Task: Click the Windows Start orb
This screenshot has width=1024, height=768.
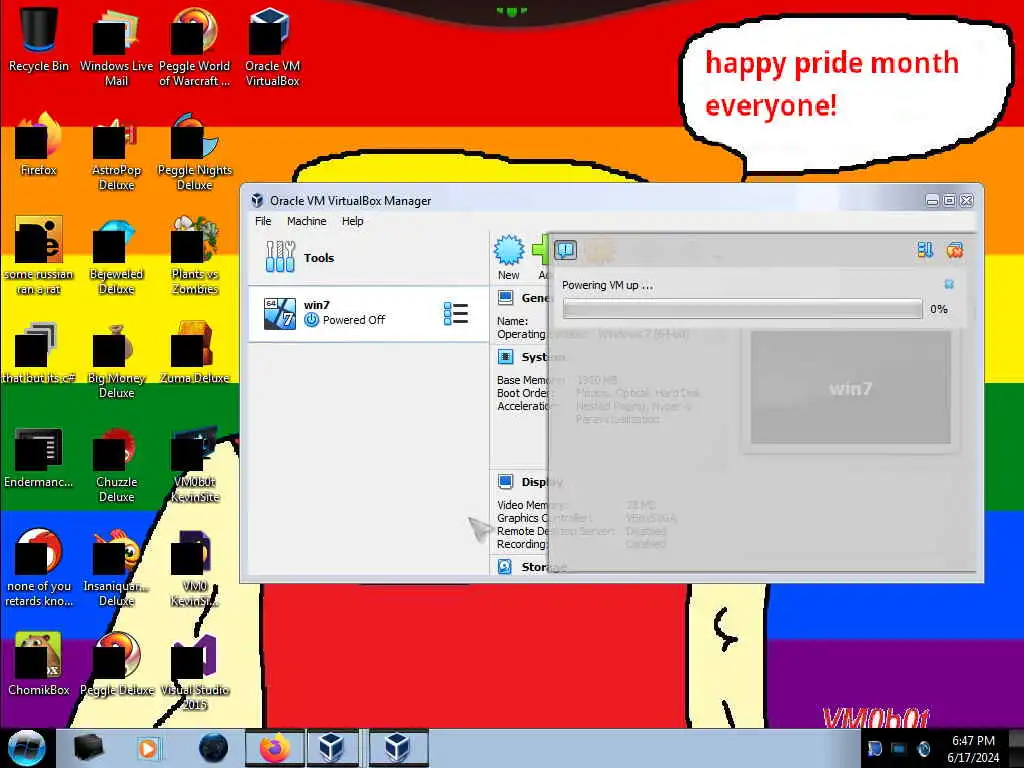Action: pos(26,748)
